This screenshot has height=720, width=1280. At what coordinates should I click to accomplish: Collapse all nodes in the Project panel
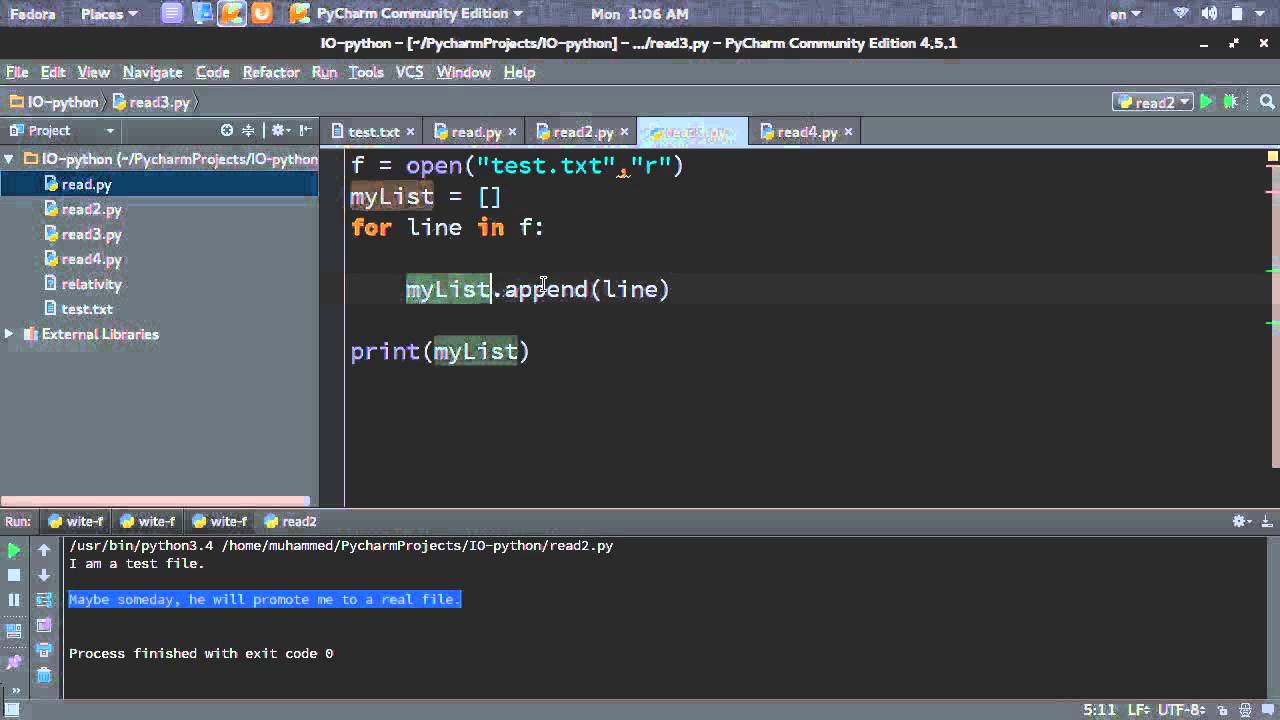point(248,131)
